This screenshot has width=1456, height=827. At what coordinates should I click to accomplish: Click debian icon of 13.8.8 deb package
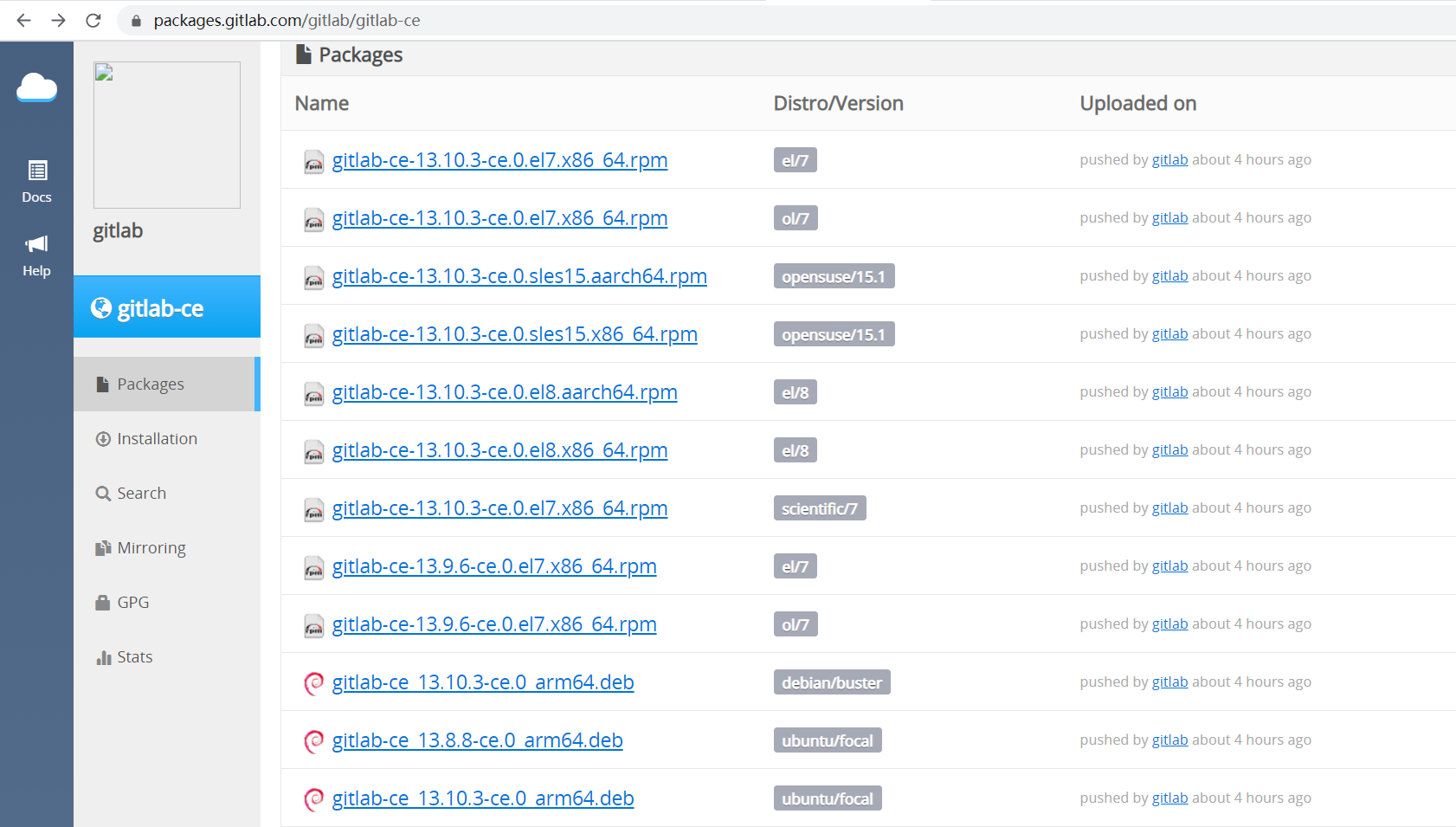pos(313,741)
